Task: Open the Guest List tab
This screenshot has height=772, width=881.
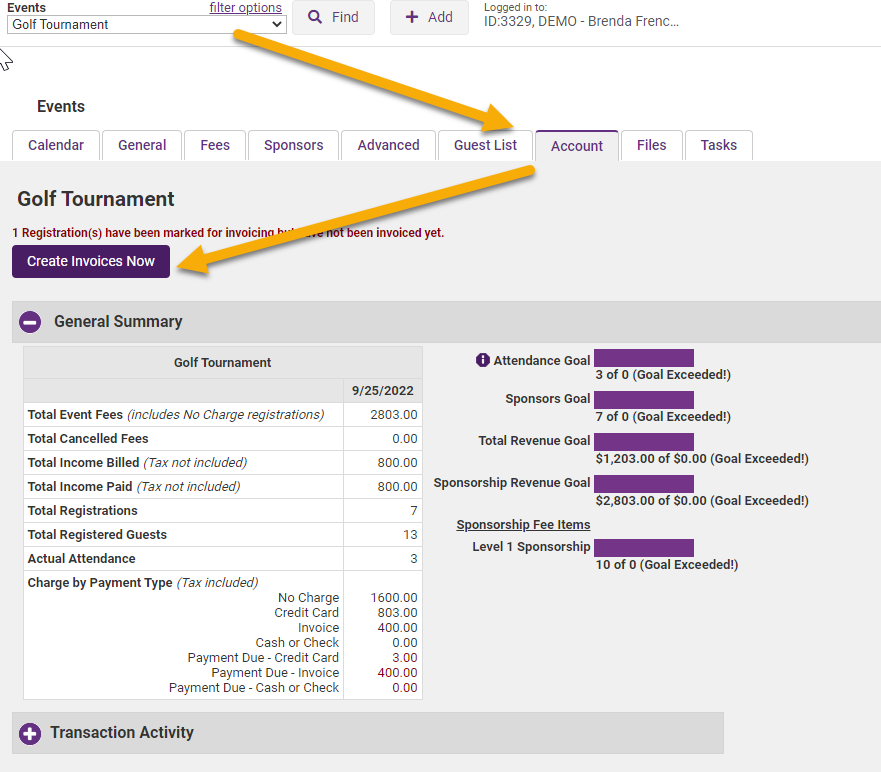Action: (x=485, y=145)
